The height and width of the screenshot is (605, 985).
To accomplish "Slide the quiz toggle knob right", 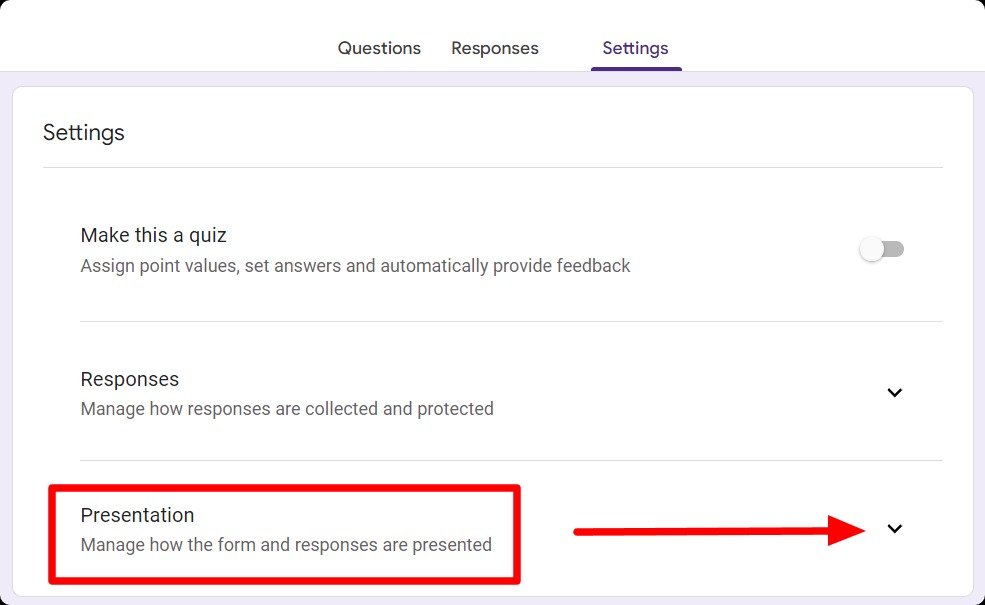I will pos(872,248).
